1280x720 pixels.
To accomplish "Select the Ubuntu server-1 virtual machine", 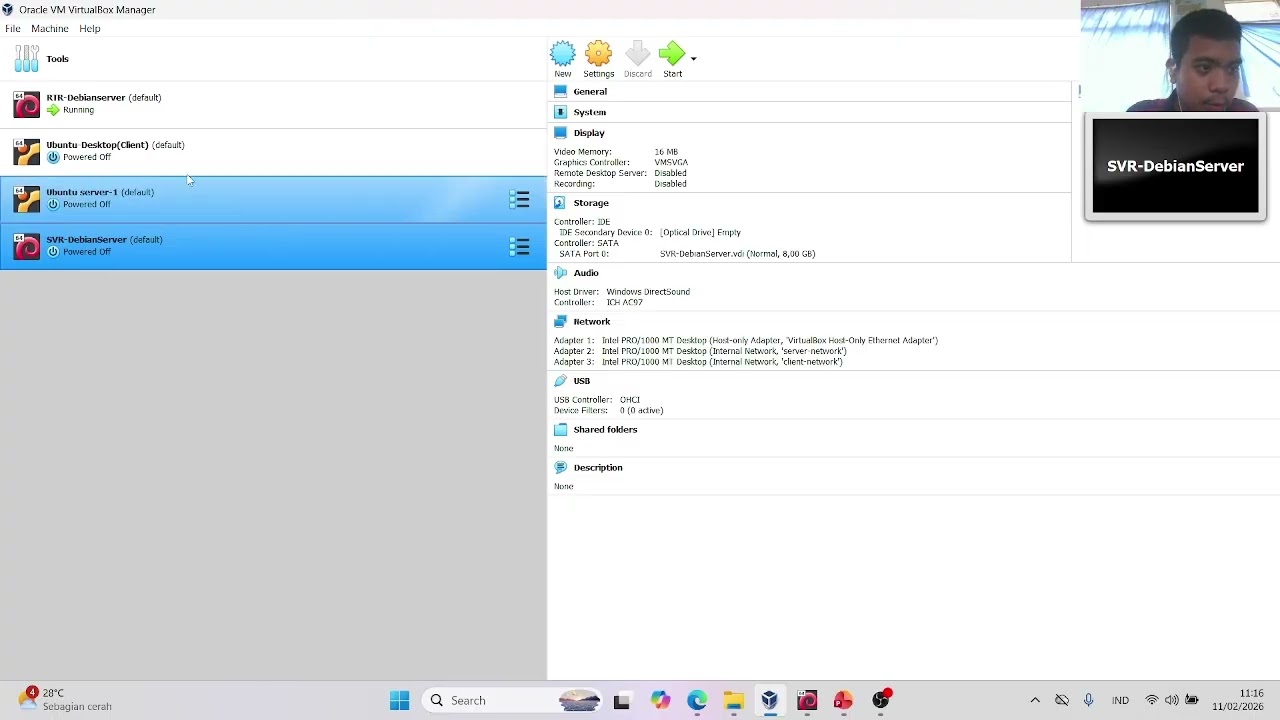I will pos(273,198).
